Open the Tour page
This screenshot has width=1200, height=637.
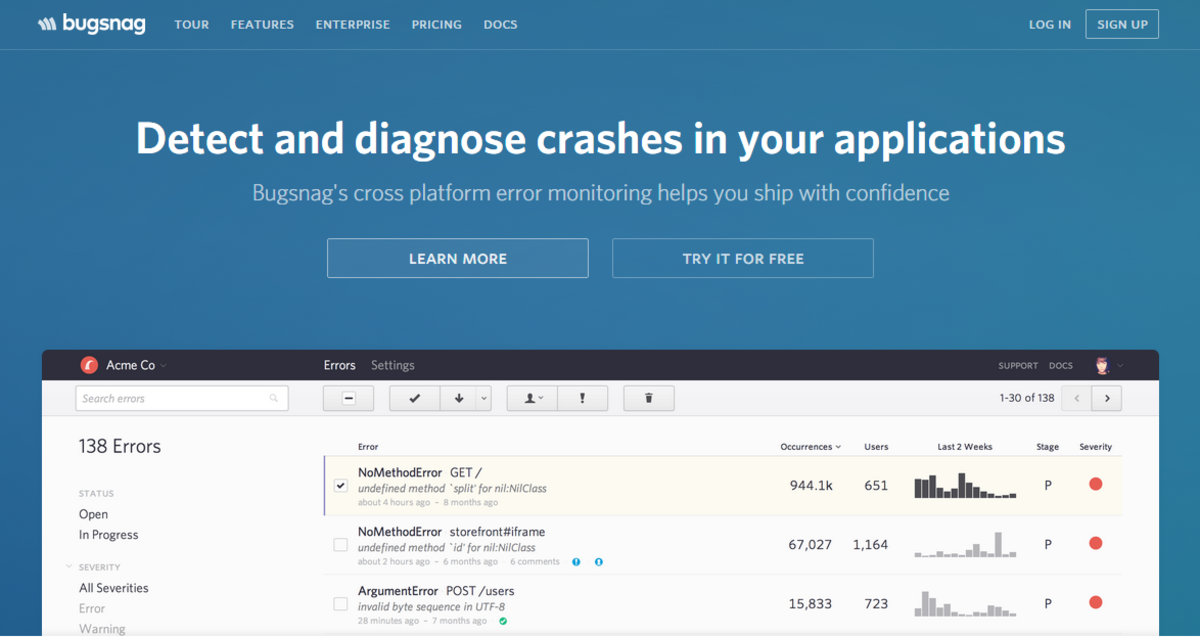pos(191,24)
